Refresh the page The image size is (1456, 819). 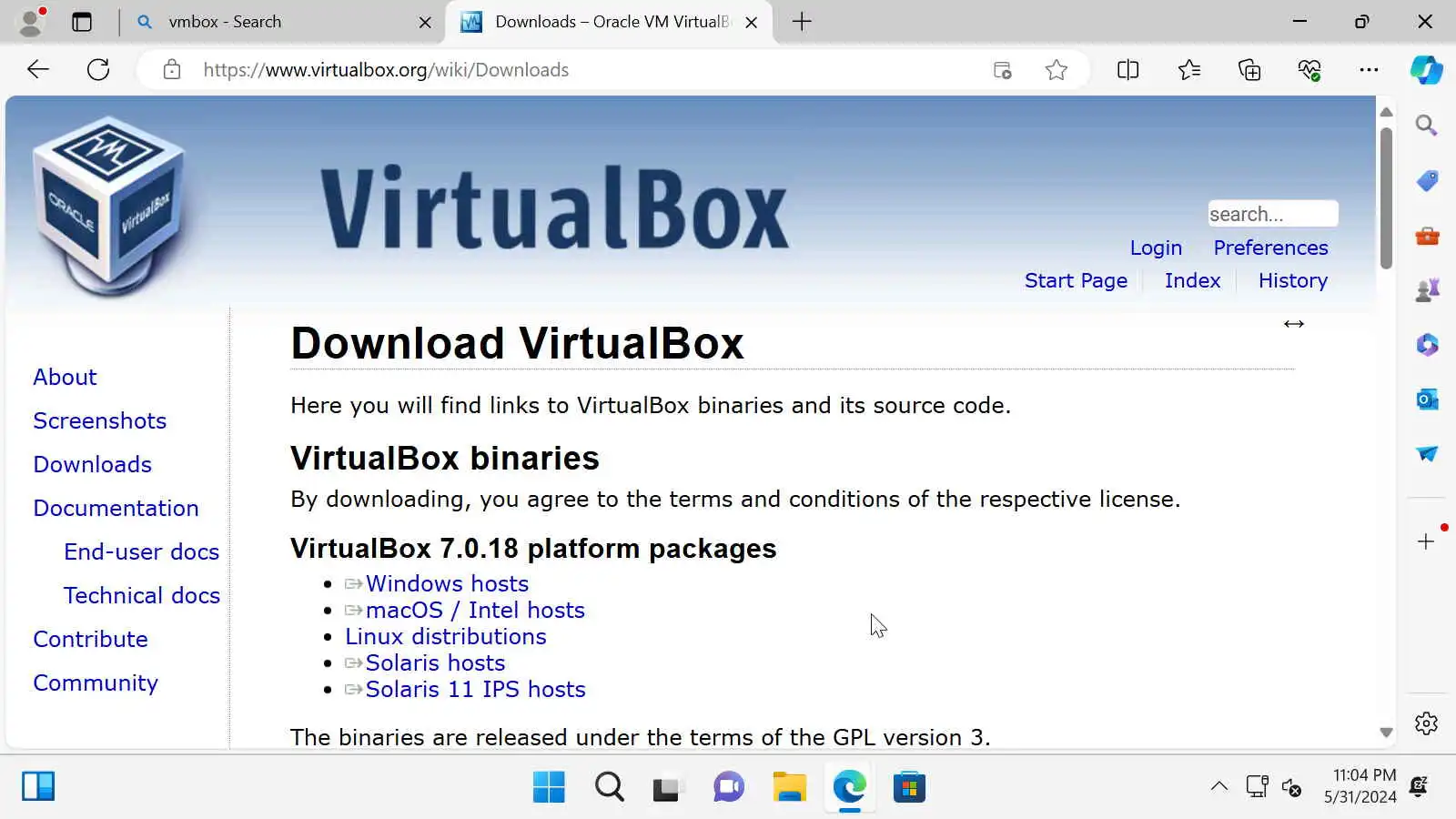pos(98,69)
